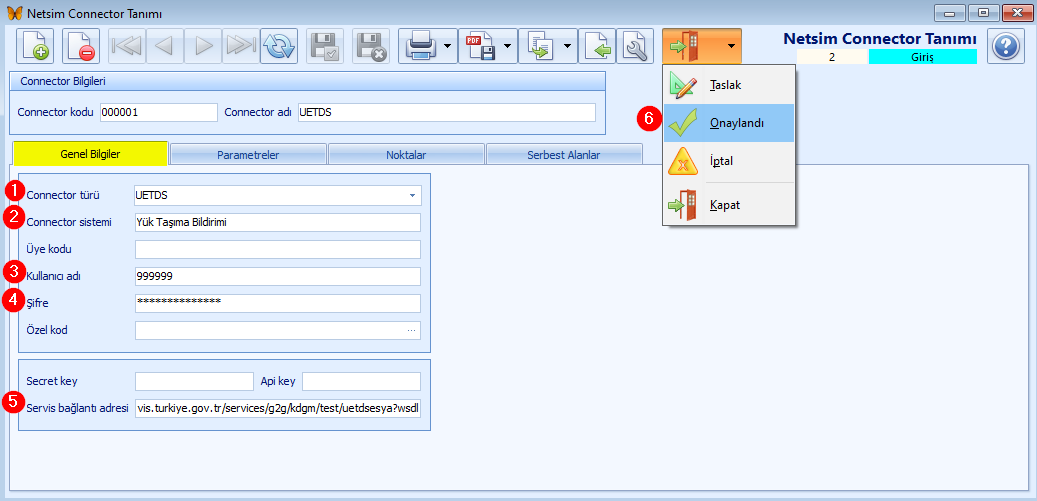This screenshot has width=1037, height=501.
Task: Expand the PDF export dropdown arrow
Action: 508,46
